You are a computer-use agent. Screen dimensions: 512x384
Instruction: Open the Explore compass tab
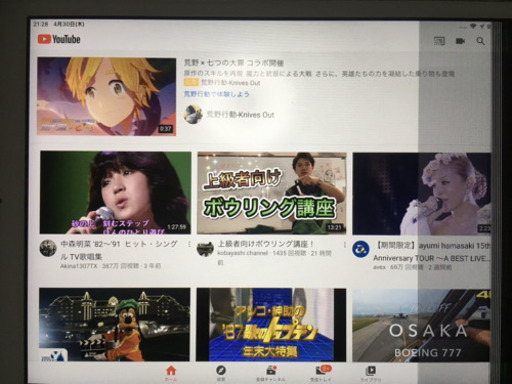pos(221,373)
